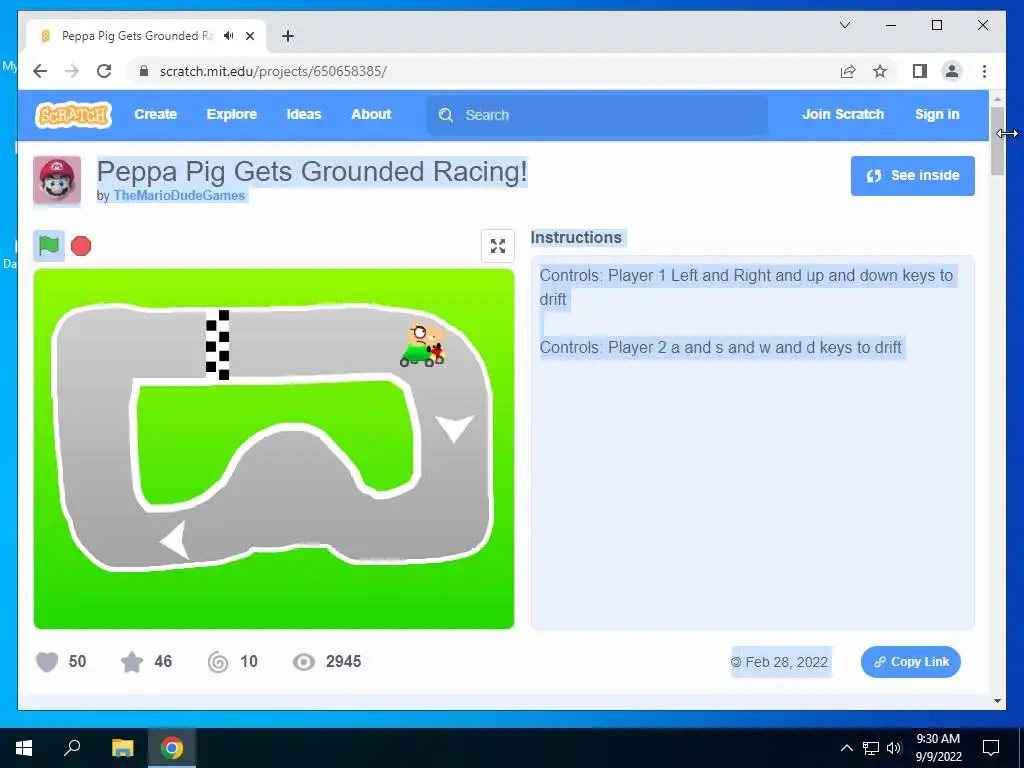1024x768 pixels.
Task: Bookmark this tab with the star
Action: point(880,71)
